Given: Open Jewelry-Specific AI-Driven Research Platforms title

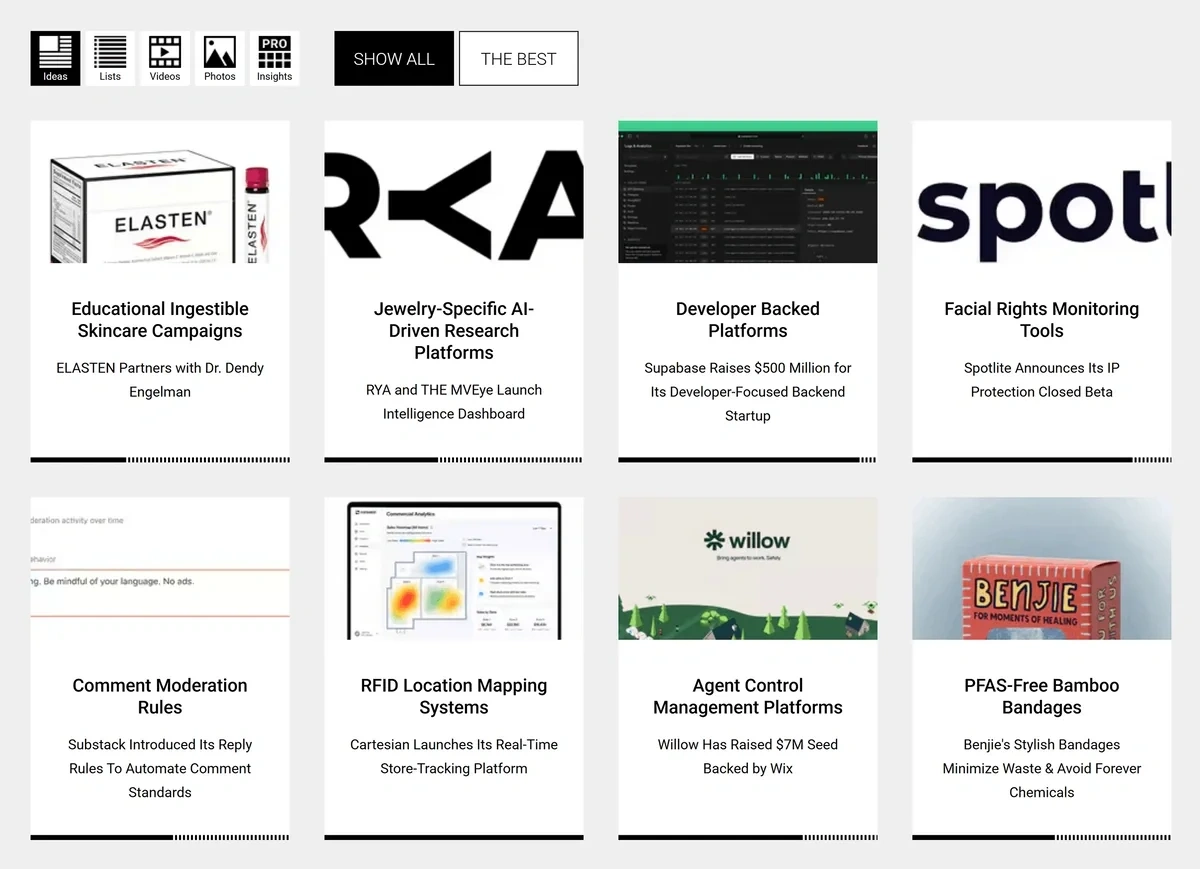Looking at the screenshot, I should coord(454,331).
